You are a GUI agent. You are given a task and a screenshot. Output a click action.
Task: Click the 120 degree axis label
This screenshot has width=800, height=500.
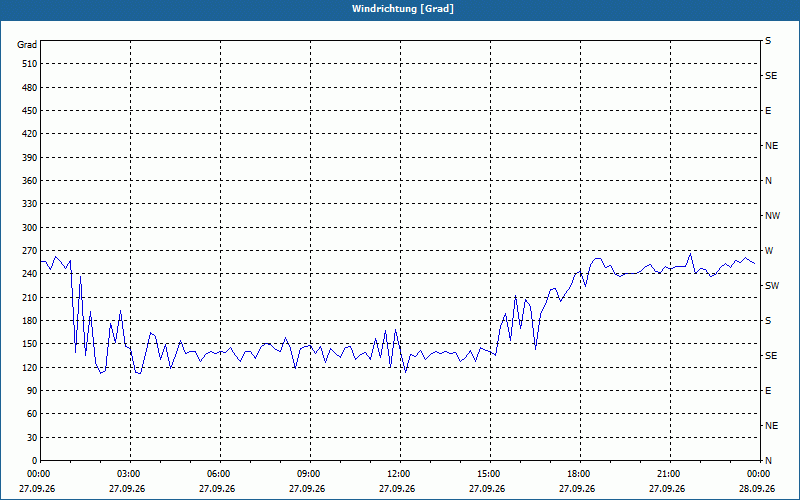(x=30, y=368)
